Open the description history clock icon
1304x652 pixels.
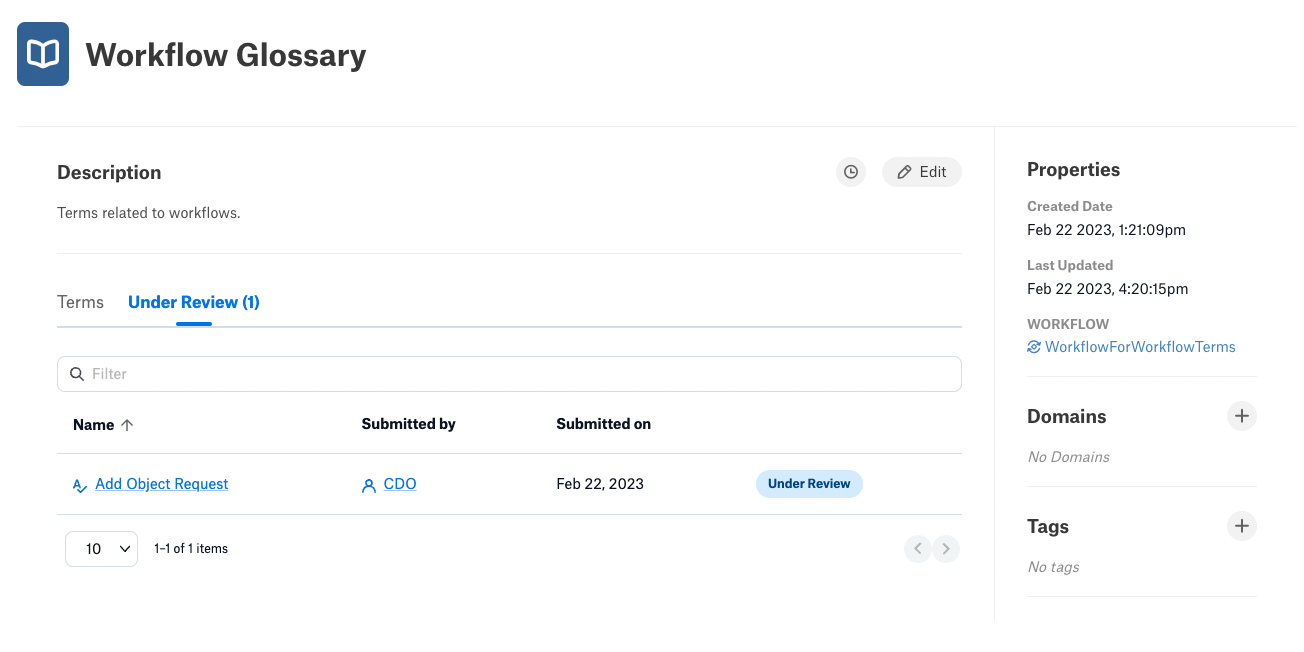point(851,172)
